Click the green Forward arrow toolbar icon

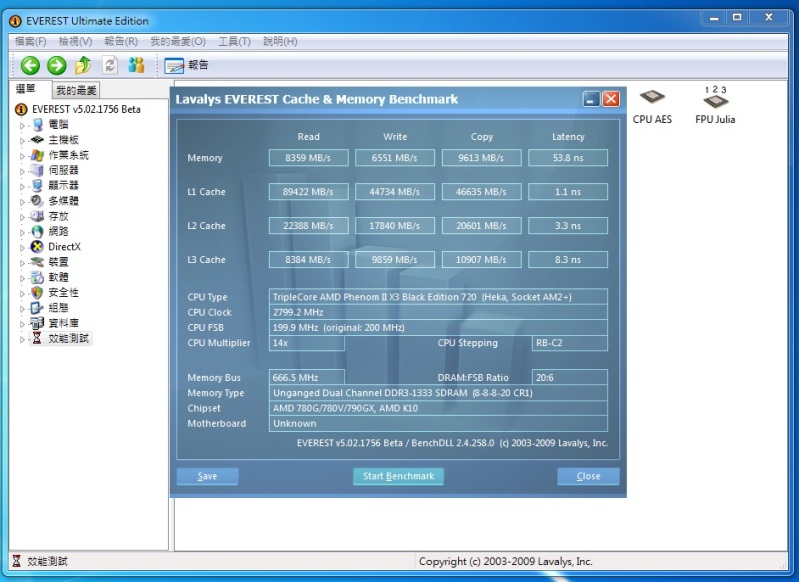tap(57, 65)
